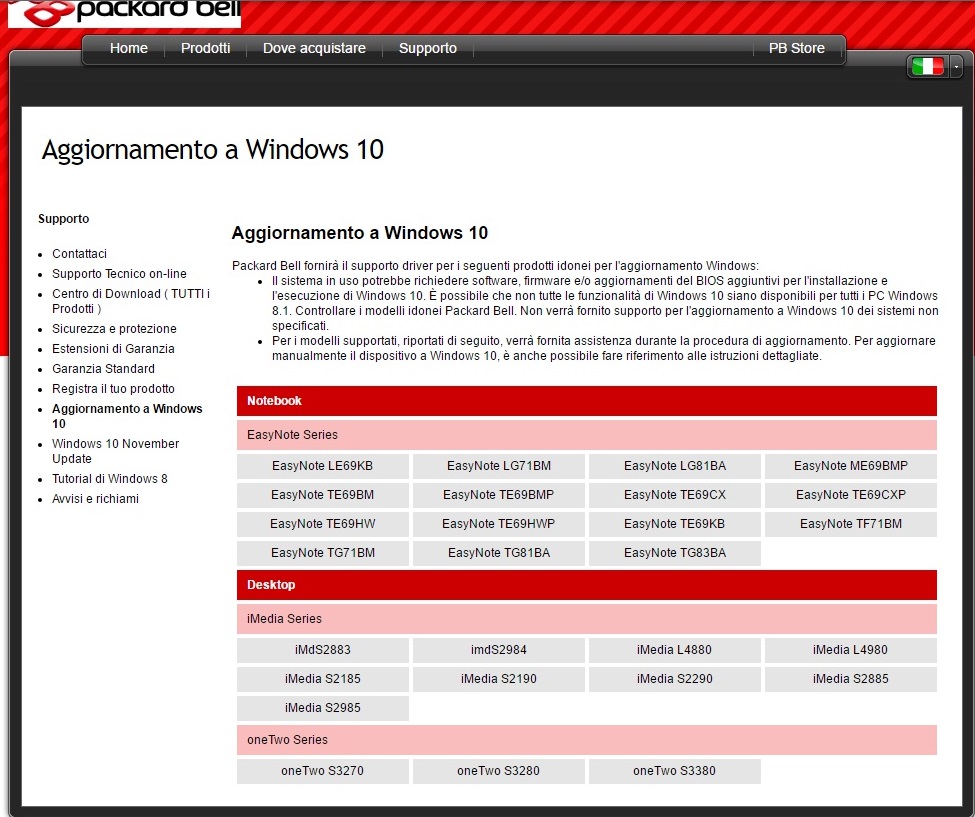Screen dimensions: 975x817
Task: Select imdS2984 desktop model
Action: pyautogui.click(x=499, y=650)
